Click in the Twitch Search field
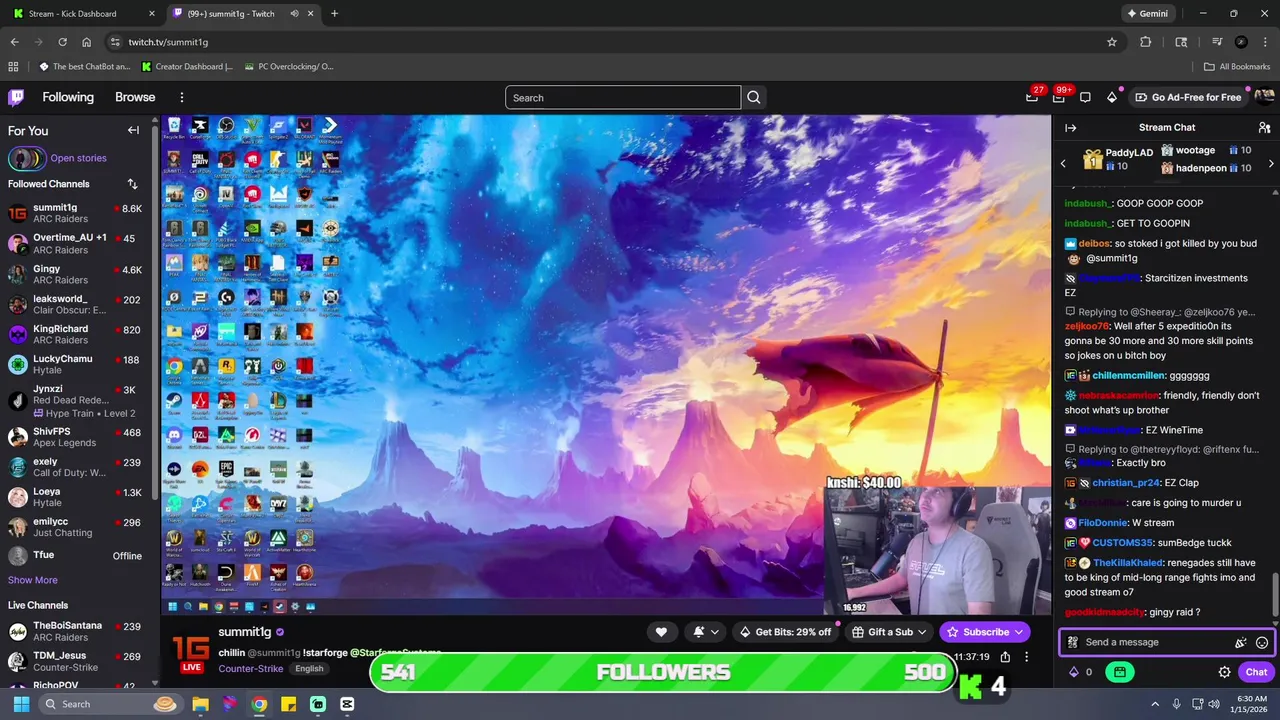 coord(623,98)
